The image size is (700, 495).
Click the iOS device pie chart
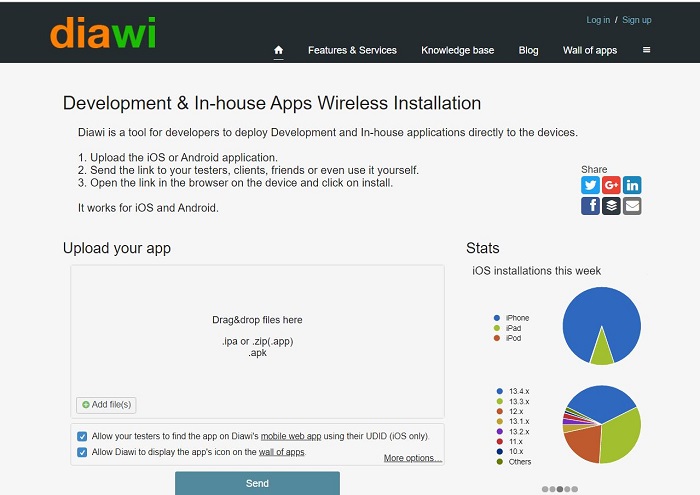(602, 326)
